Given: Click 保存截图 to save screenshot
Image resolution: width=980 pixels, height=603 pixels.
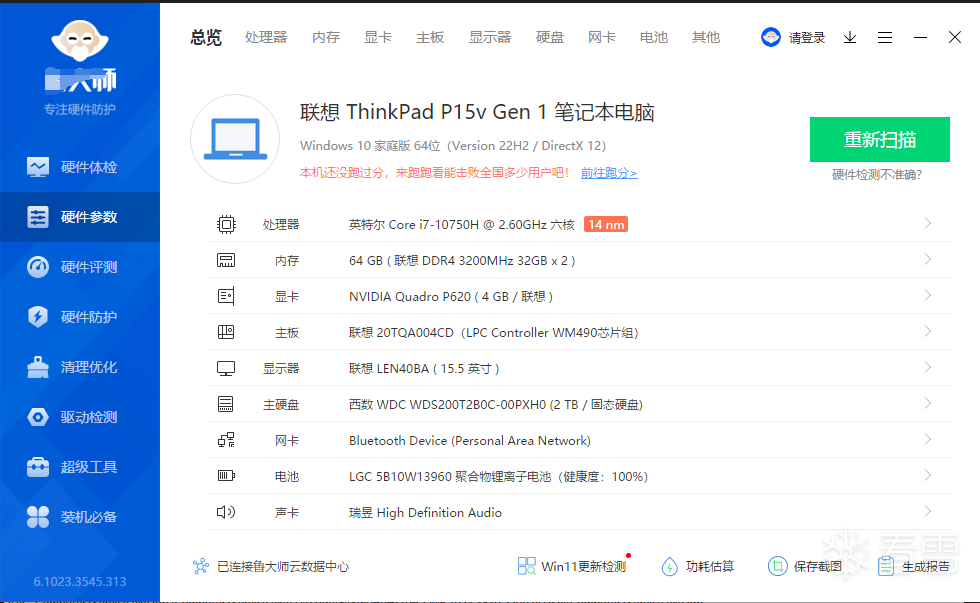Looking at the screenshot, I should coord(805,566).
